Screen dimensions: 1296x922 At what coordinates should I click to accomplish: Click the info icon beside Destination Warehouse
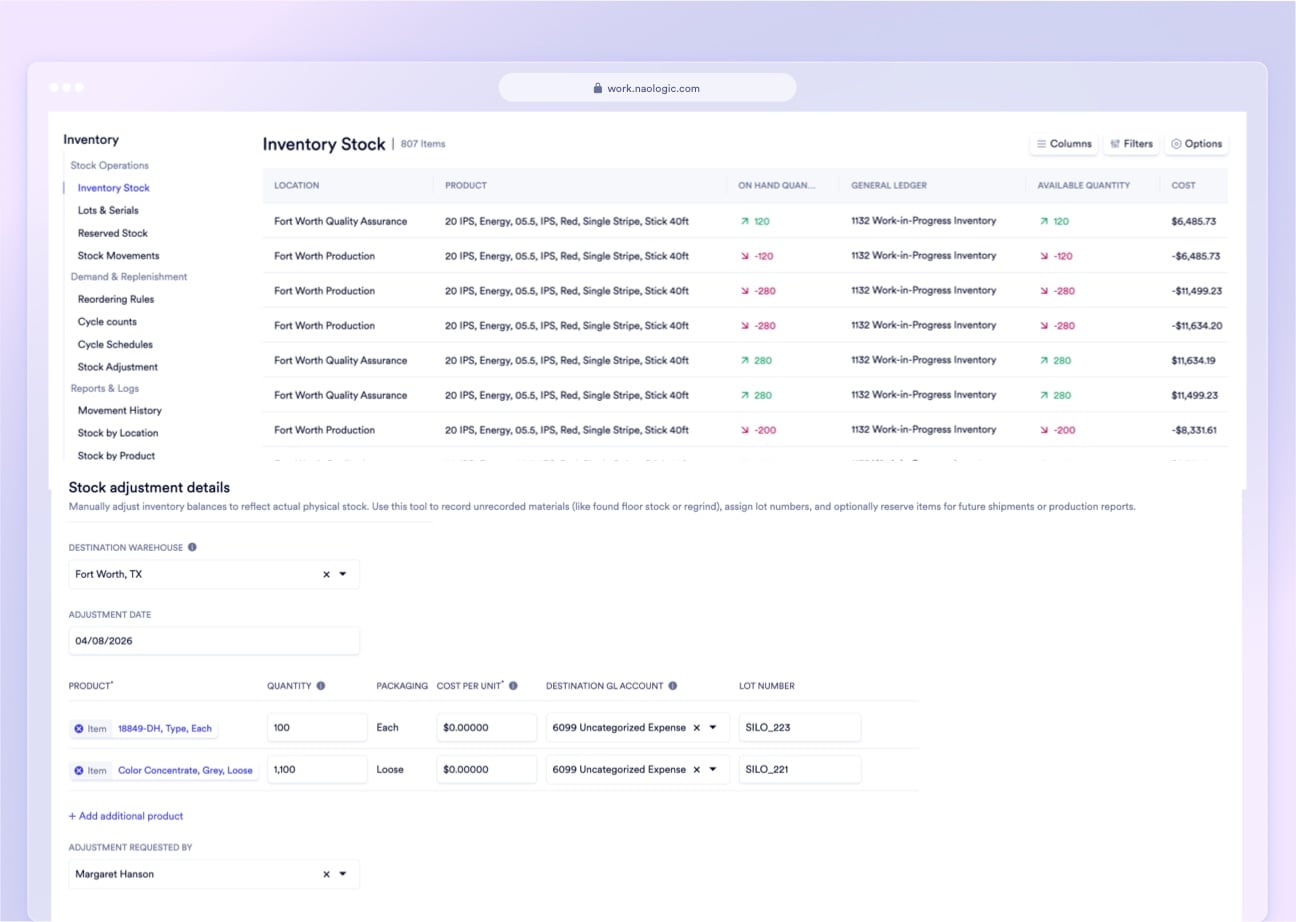coord(191,547)
